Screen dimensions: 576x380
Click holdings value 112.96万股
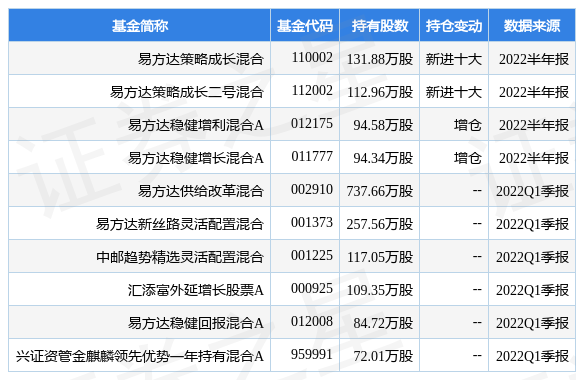(380, 92)
